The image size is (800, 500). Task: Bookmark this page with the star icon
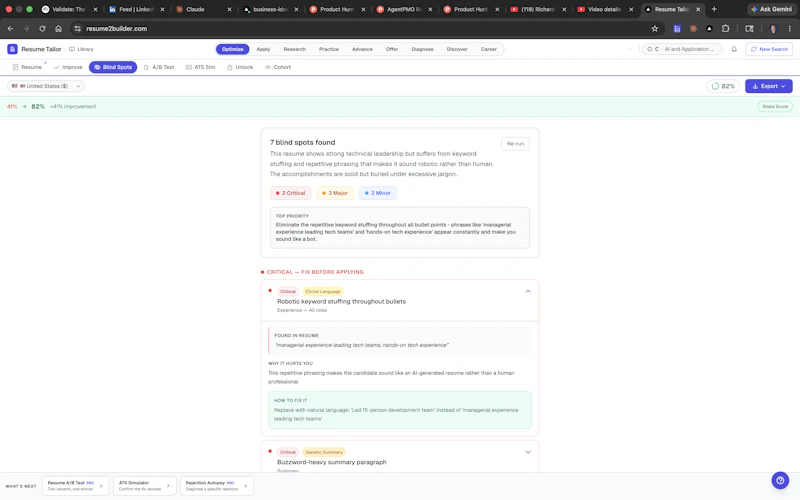tap(655, 29)
